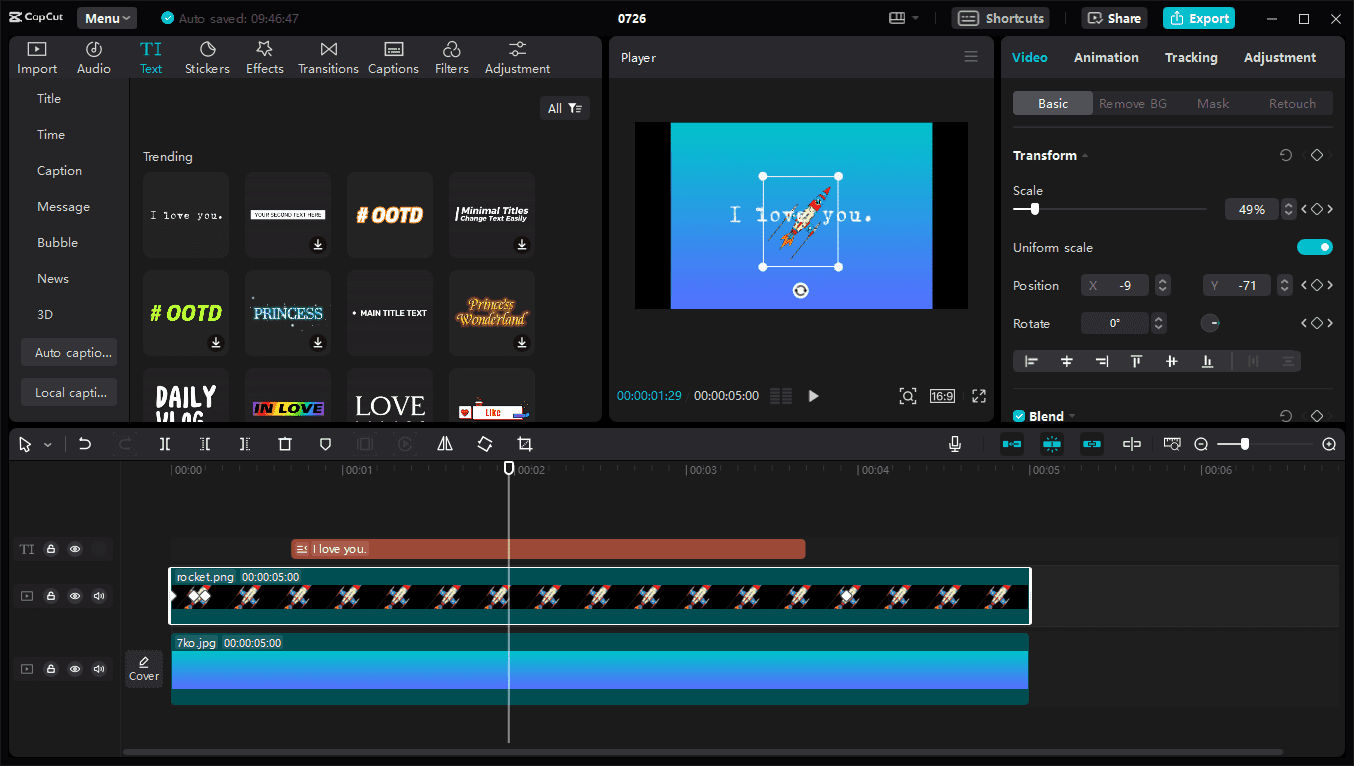Click the Delete left of playhead tool

pos(205,444)
